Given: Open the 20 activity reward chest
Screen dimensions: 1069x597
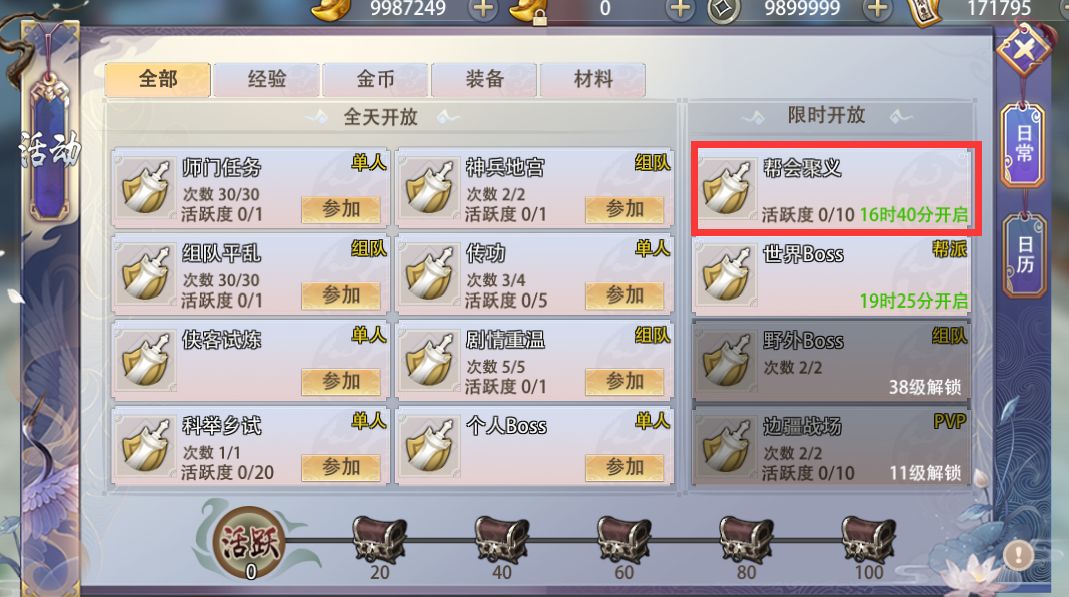Looking at the screenshot, I should pyautogui.click(x=379, y=540).
